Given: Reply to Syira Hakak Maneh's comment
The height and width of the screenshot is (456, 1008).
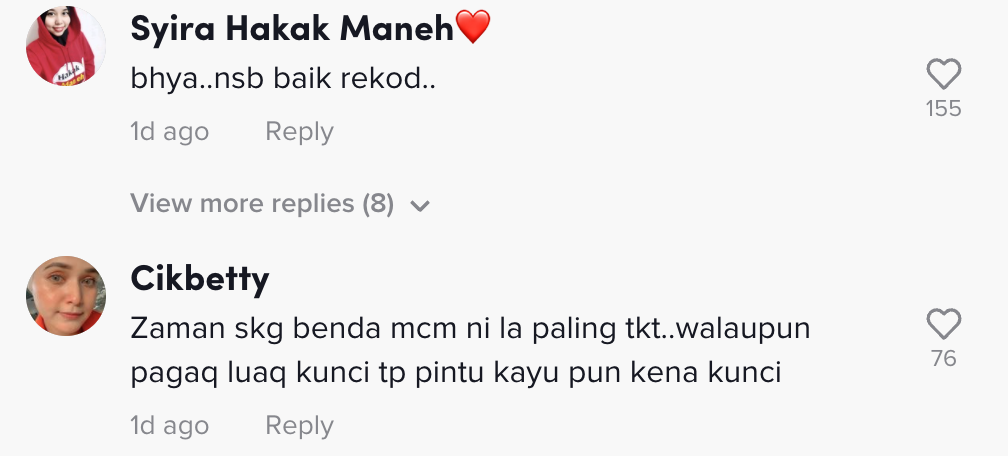Looking at the screenshot, I should (x=299, y=132).
